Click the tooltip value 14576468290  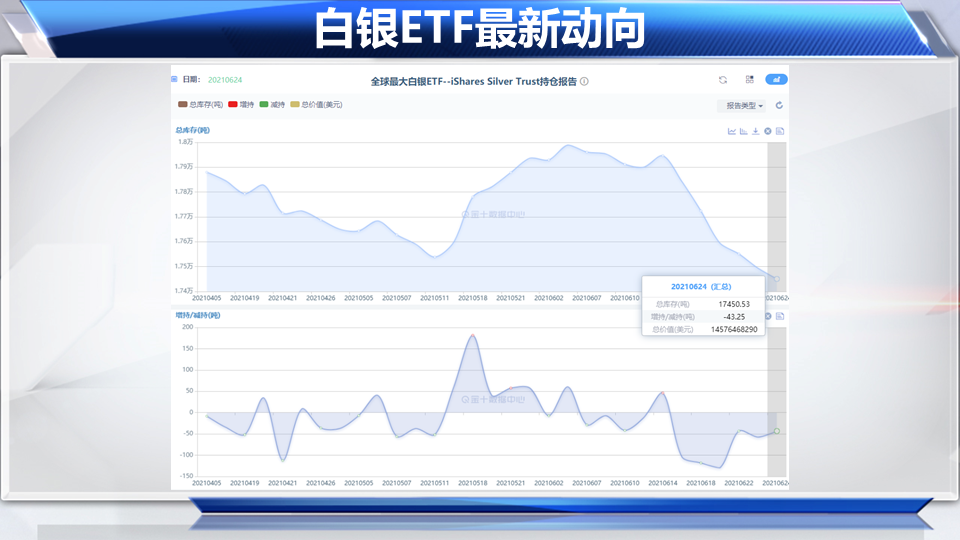tap(734, 329)
